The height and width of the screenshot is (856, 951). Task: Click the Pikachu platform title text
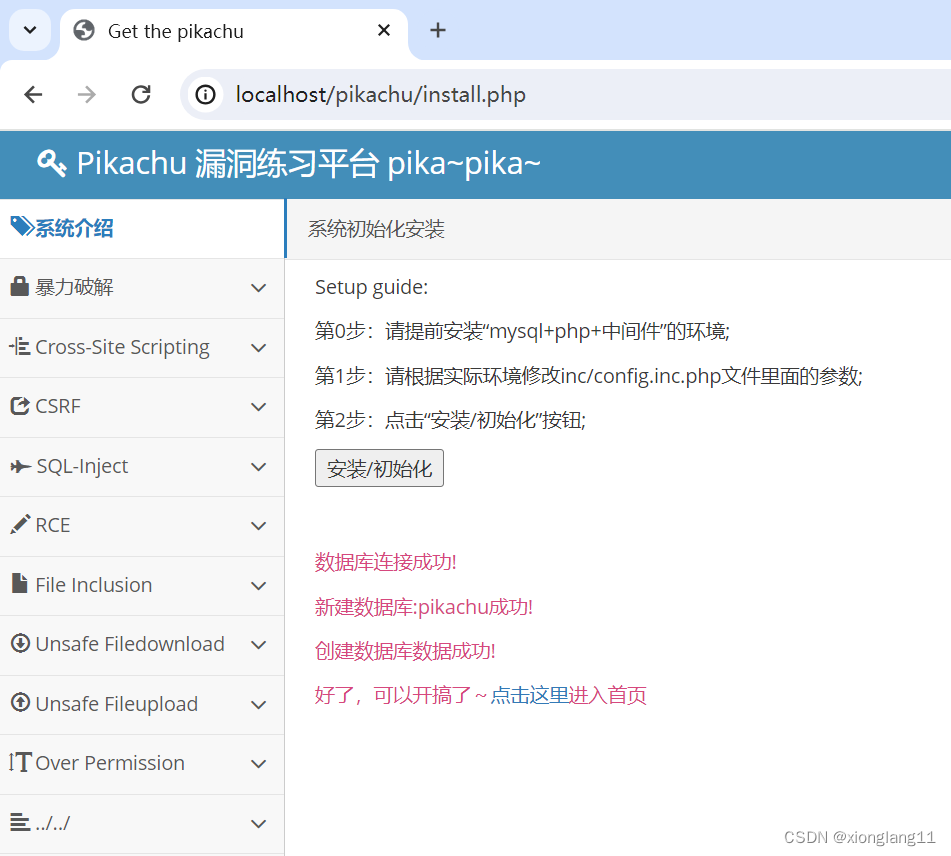pyautogui.click(x=308, y=163)
